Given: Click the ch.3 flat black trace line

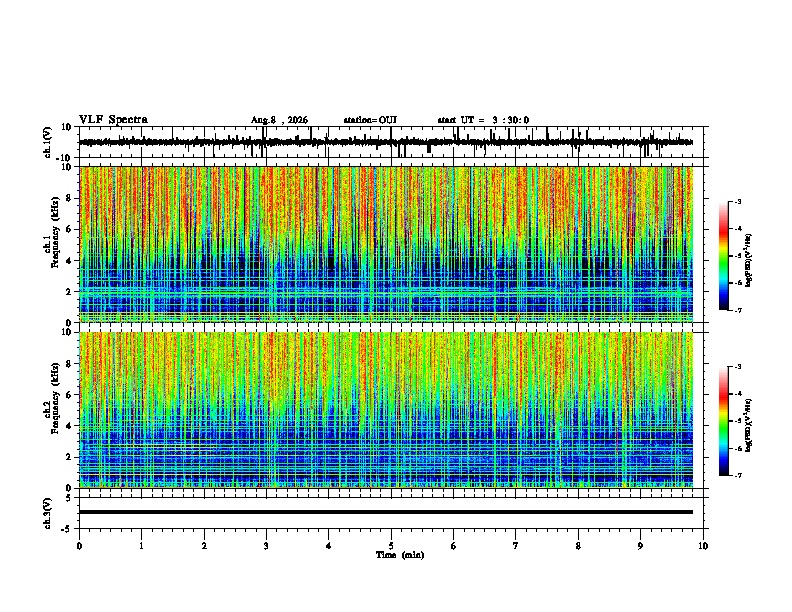Looking at the screenshot, I should (386, 512).
